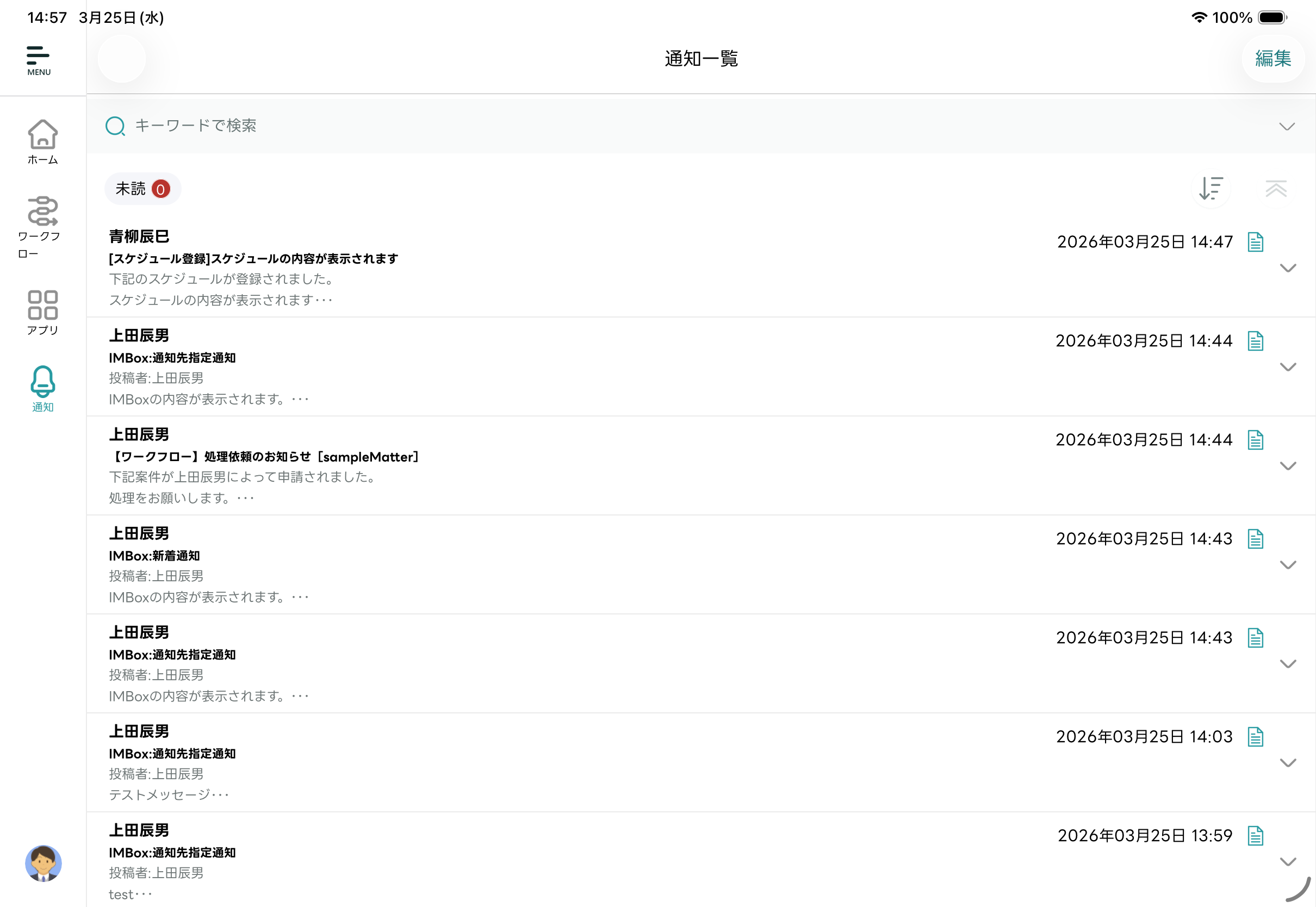This screenshot has width=1316, height=907.
Task: Click the collapse-all double chevron icon
Action: [x=1276, y=189]
